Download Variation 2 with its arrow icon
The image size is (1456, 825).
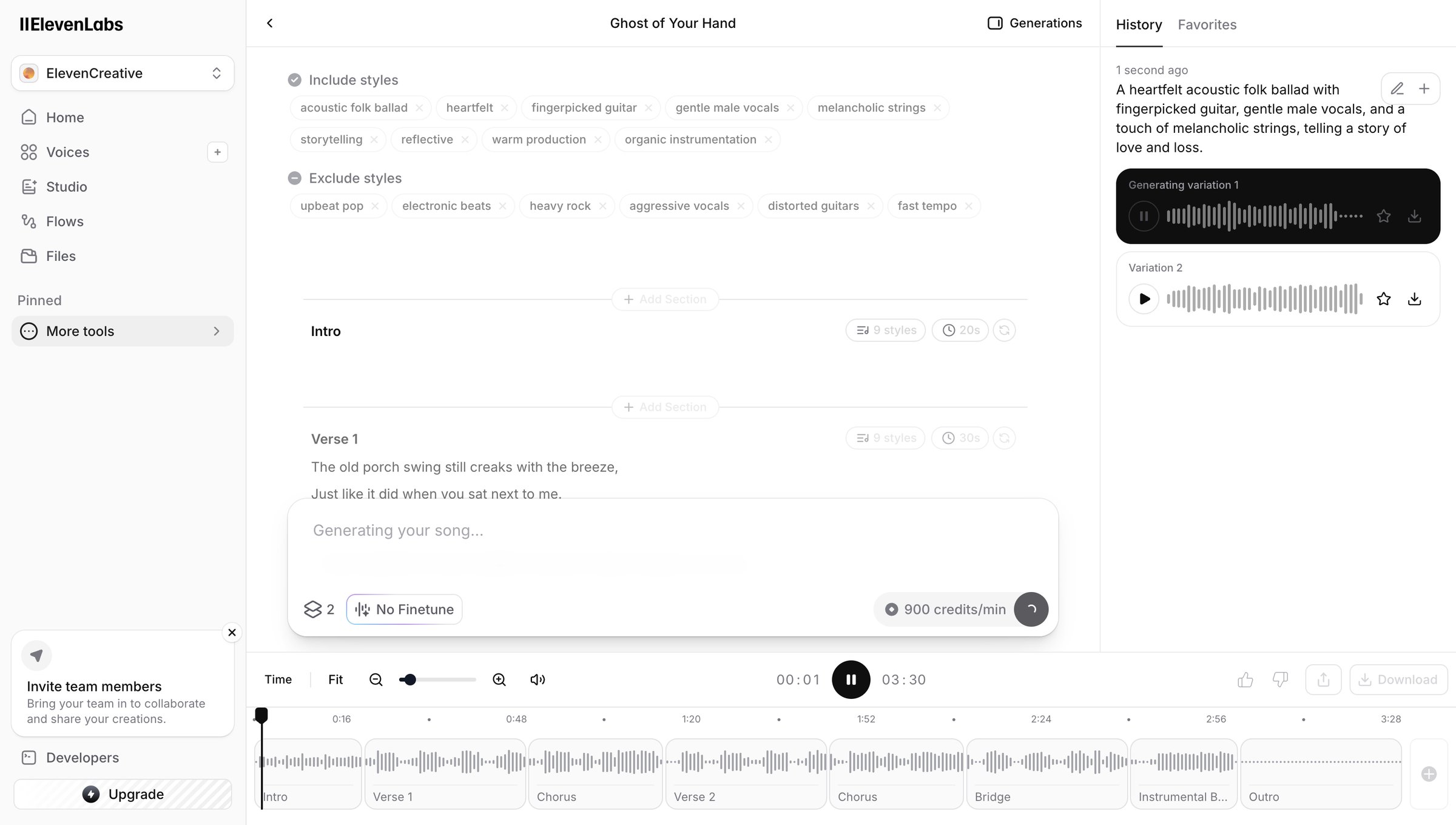[1414, 298]
